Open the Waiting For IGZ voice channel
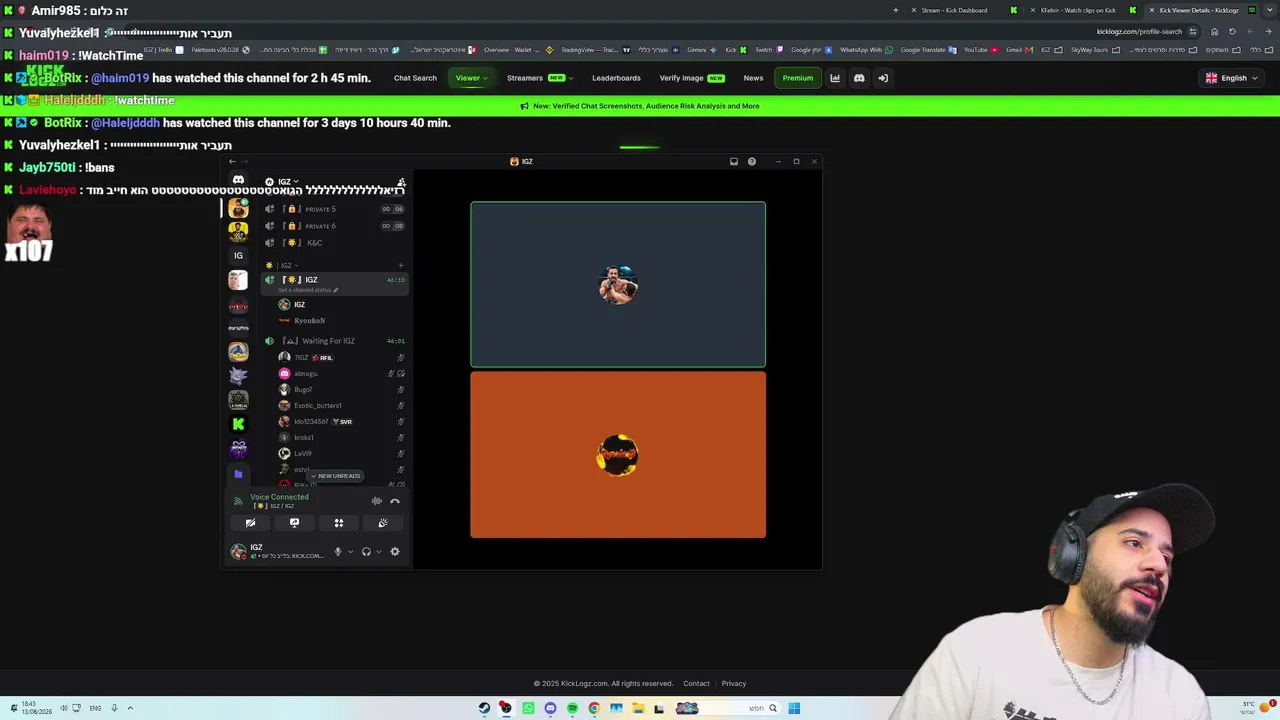The width and height of the screenshot is (1280, 720). pos(334,341)
